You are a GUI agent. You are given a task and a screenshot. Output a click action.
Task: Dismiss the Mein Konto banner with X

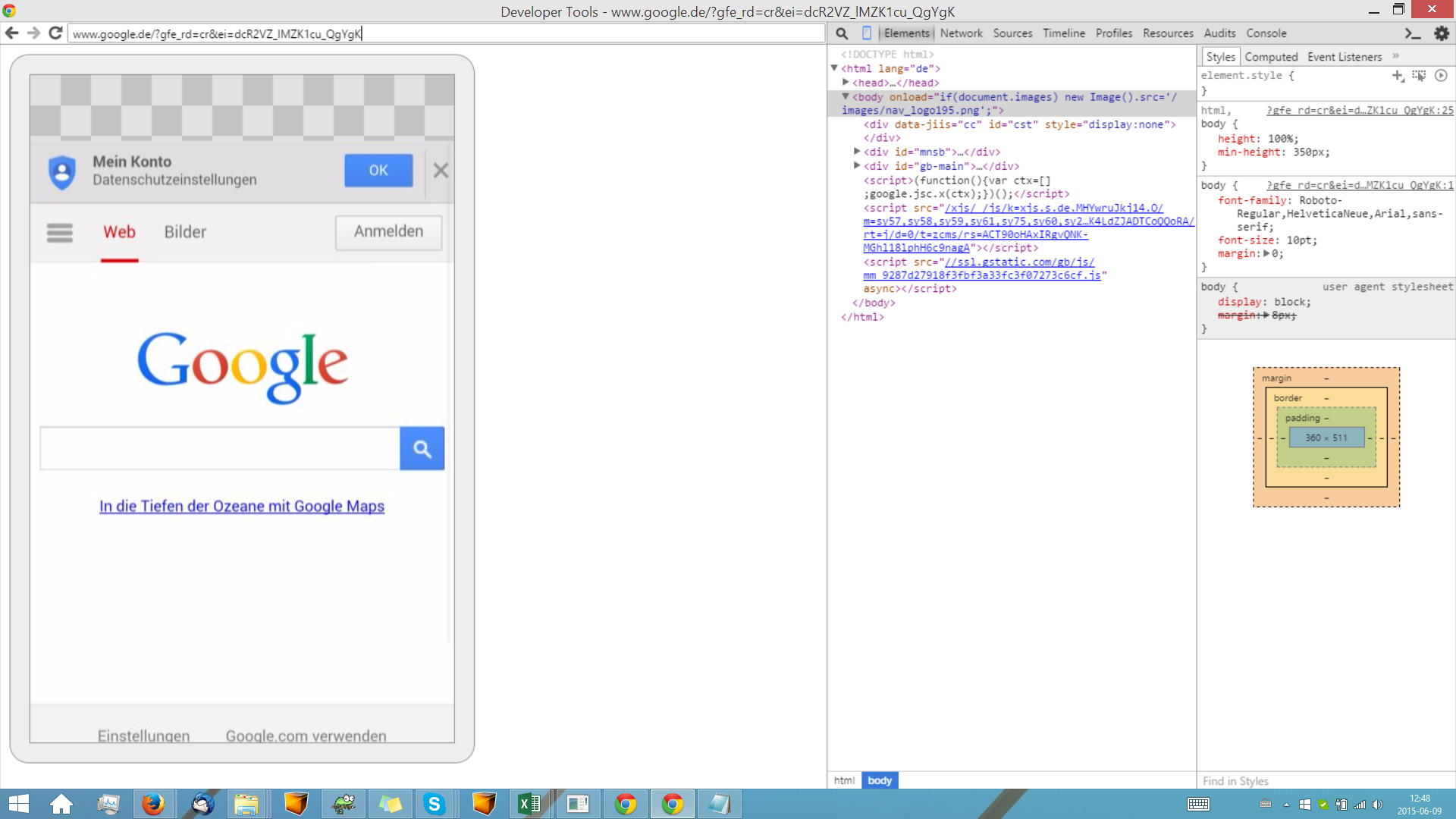(x=441, y=171)
